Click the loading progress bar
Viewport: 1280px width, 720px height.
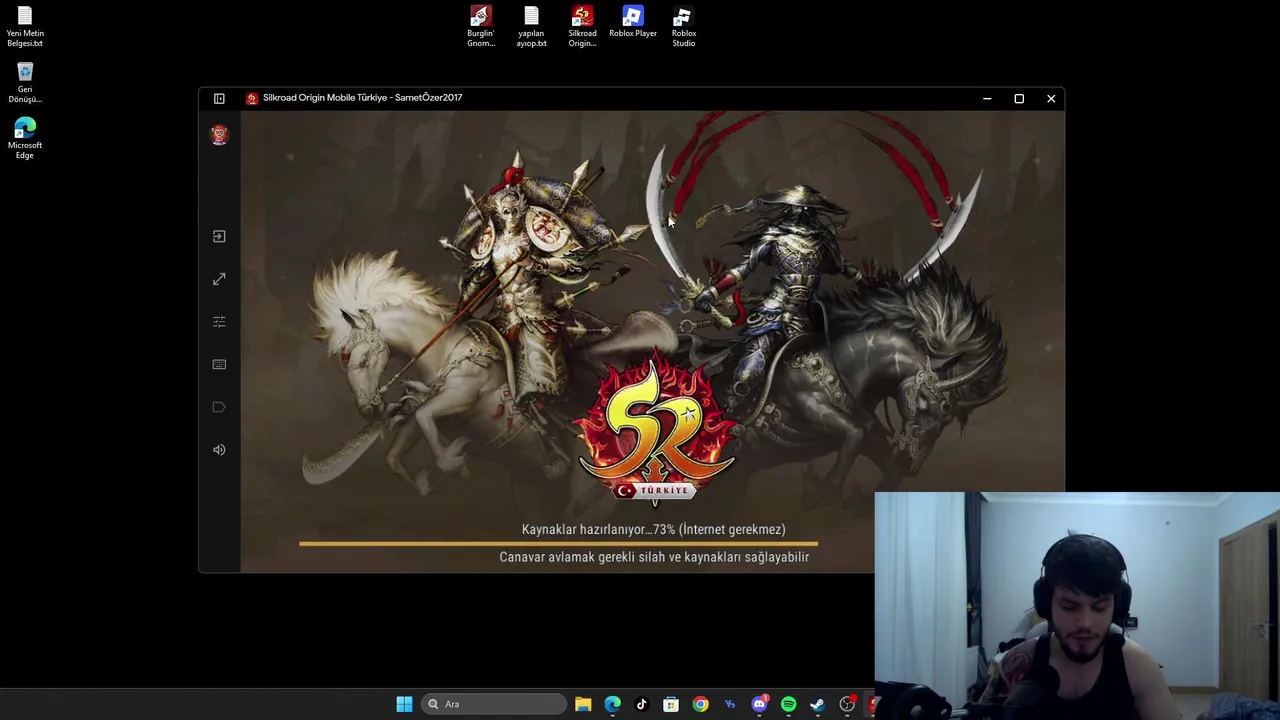pyautogui.click(x=558, y=544)
